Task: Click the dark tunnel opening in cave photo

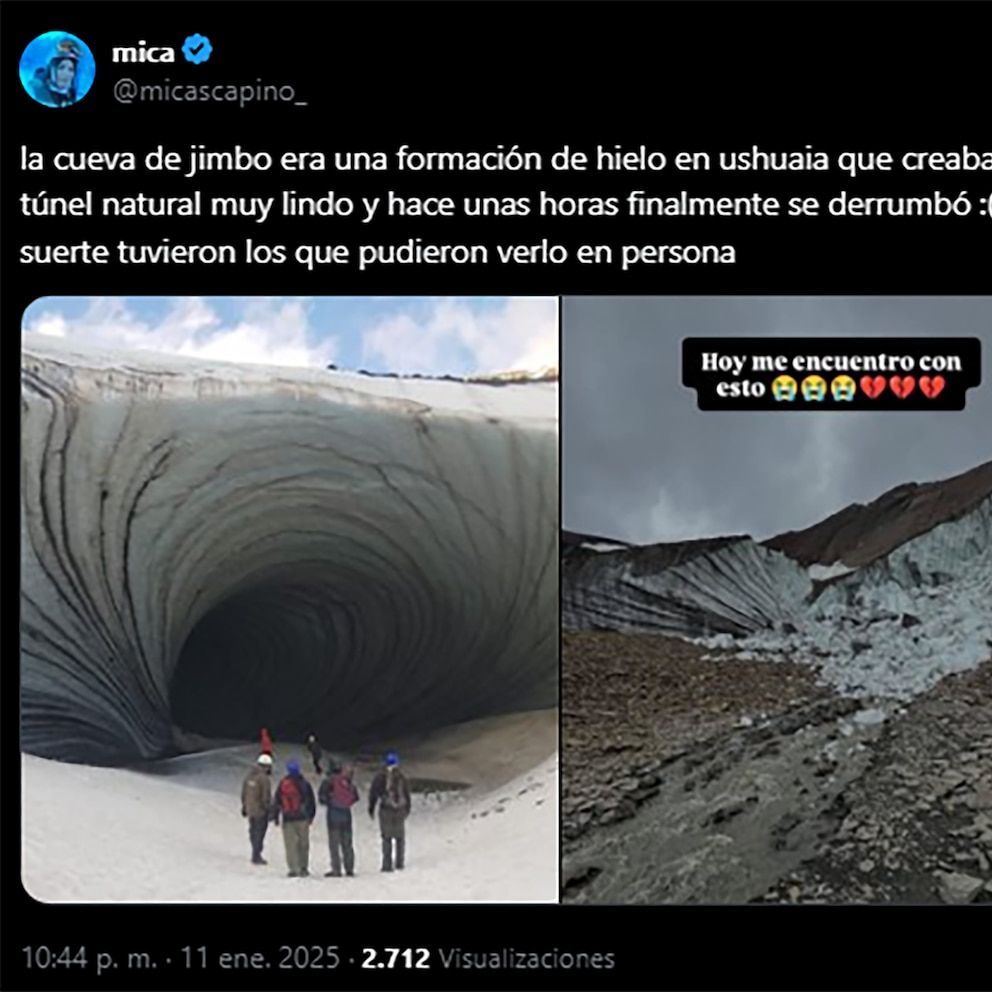Action: point(266,664)
